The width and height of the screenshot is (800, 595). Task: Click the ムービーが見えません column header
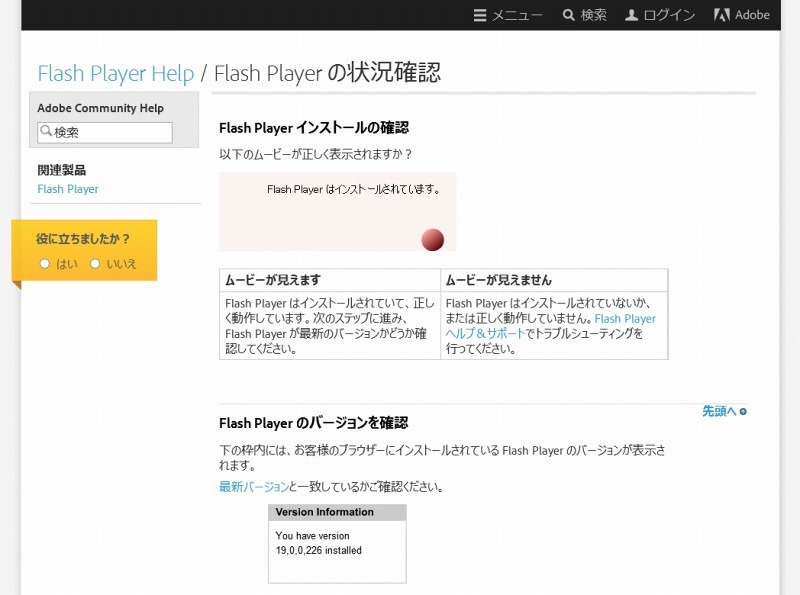[x=554, y=280]
